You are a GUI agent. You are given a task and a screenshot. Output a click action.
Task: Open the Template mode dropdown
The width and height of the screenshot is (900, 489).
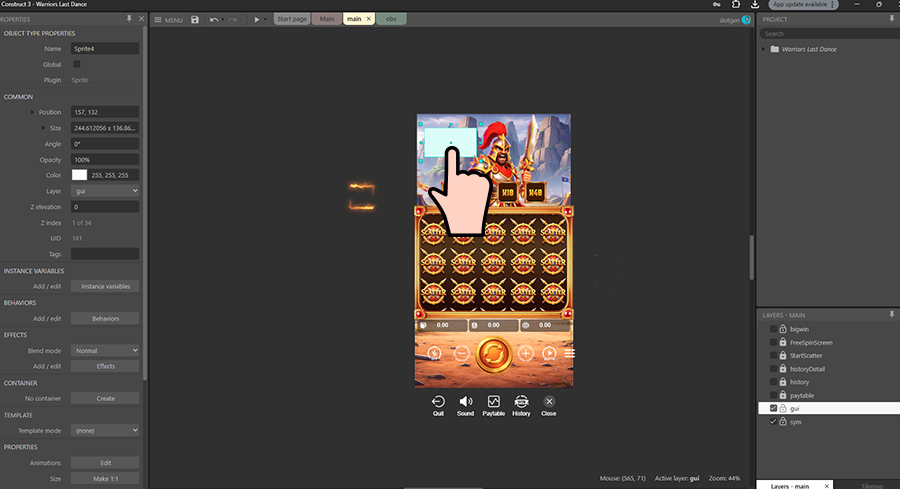(x=105, y=430)
